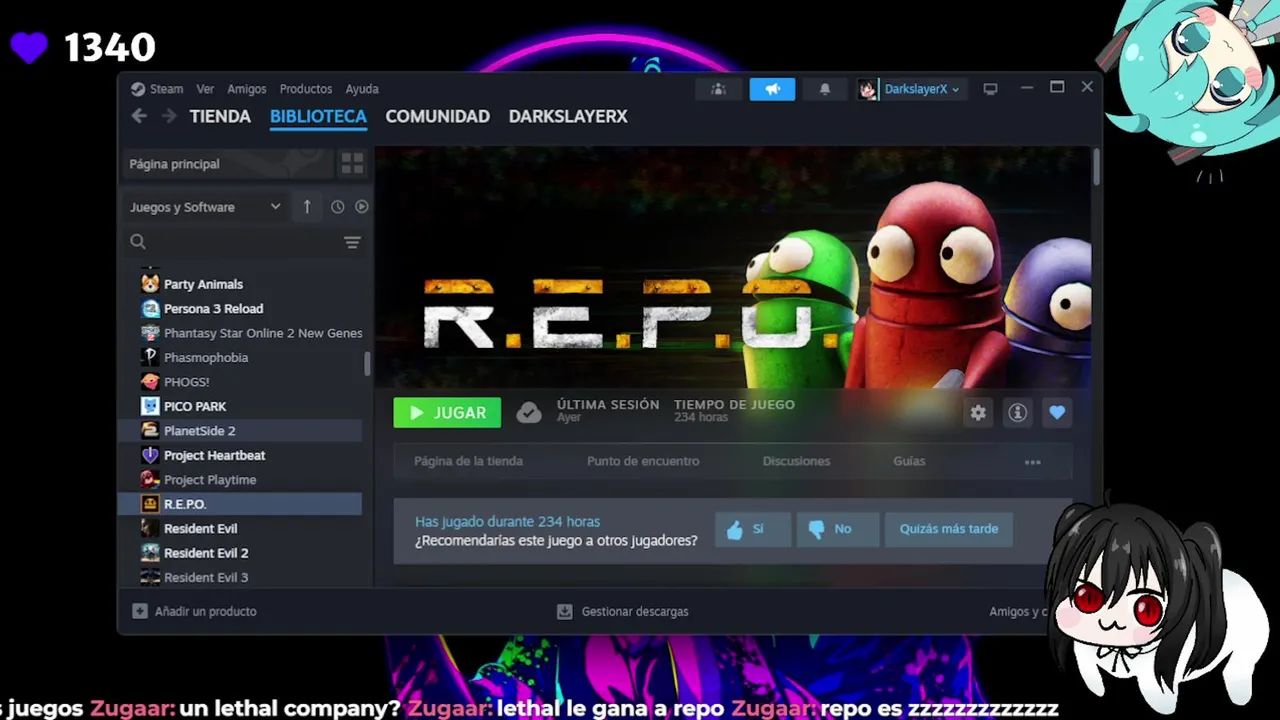Click the R.E.P.O. hero banner image
Image resolution: width=1280 pixels, height=720 pixels.
[x=732, y=268]
